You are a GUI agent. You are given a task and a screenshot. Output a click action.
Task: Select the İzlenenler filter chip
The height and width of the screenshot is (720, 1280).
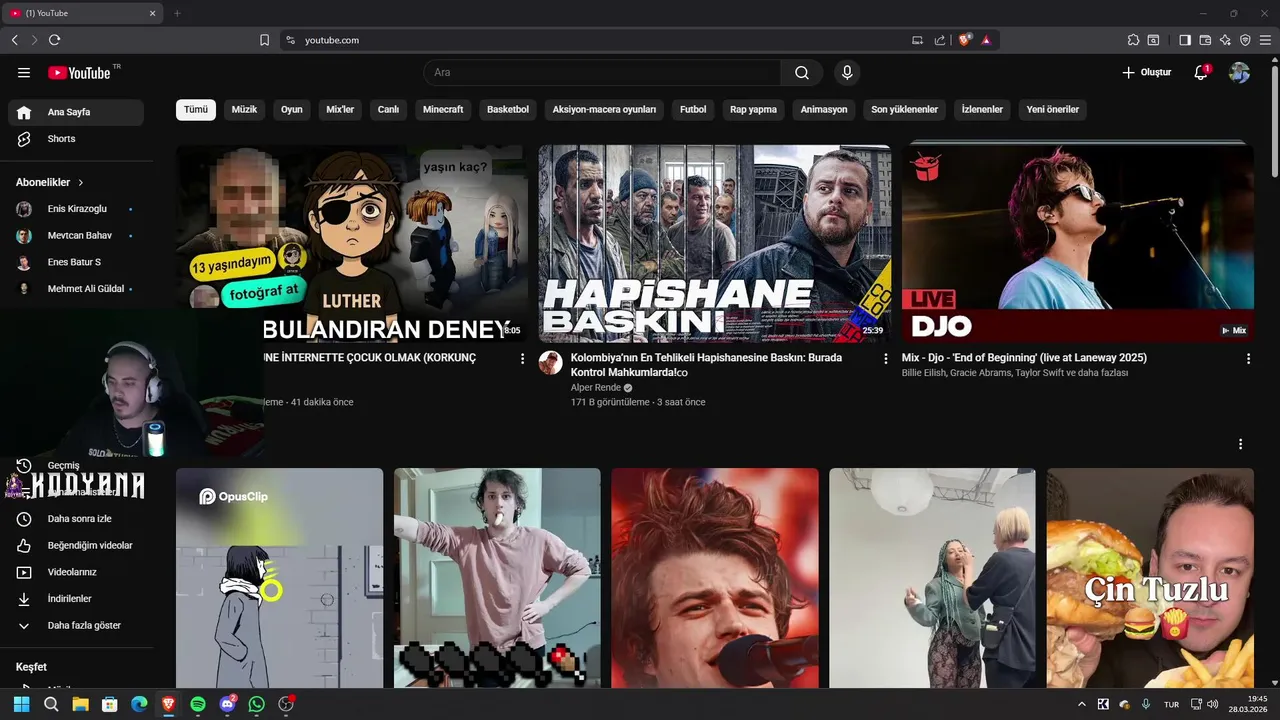coord(982,110)
